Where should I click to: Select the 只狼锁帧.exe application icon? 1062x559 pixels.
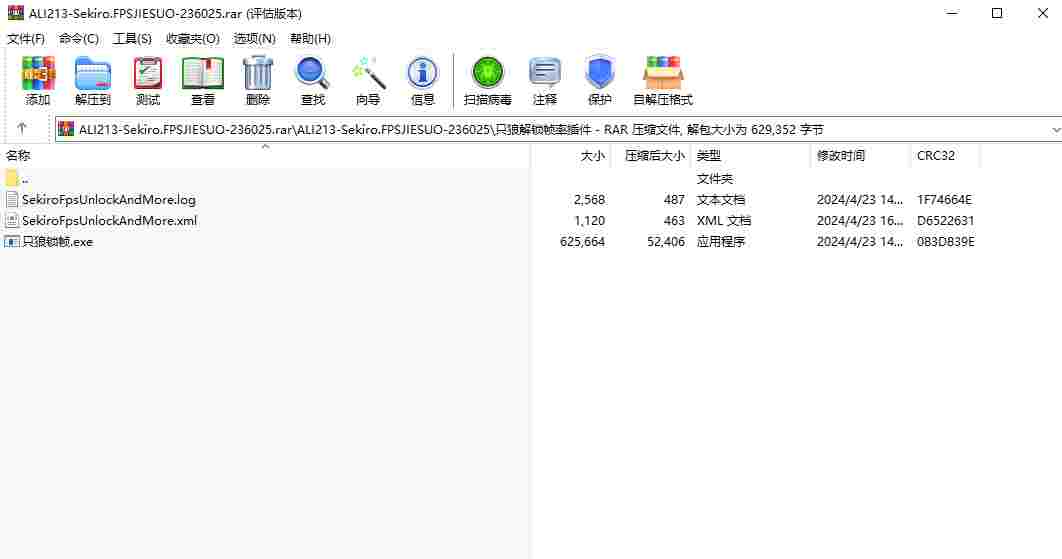pos(12,241)
